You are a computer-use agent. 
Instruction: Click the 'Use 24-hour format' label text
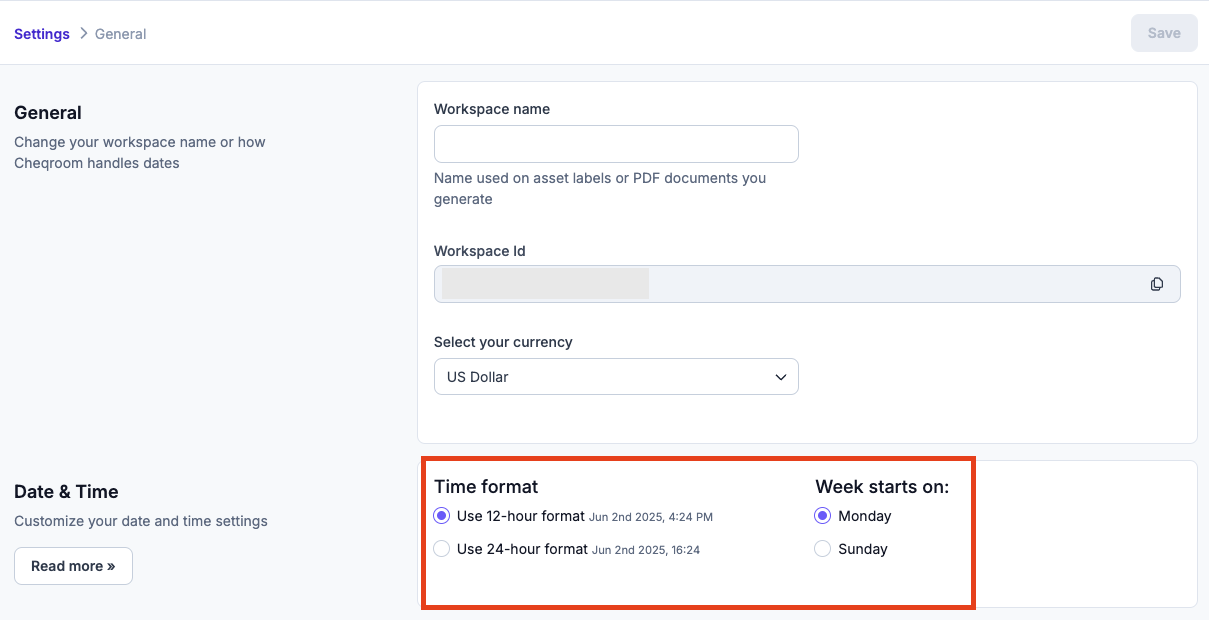coord(522,549)
